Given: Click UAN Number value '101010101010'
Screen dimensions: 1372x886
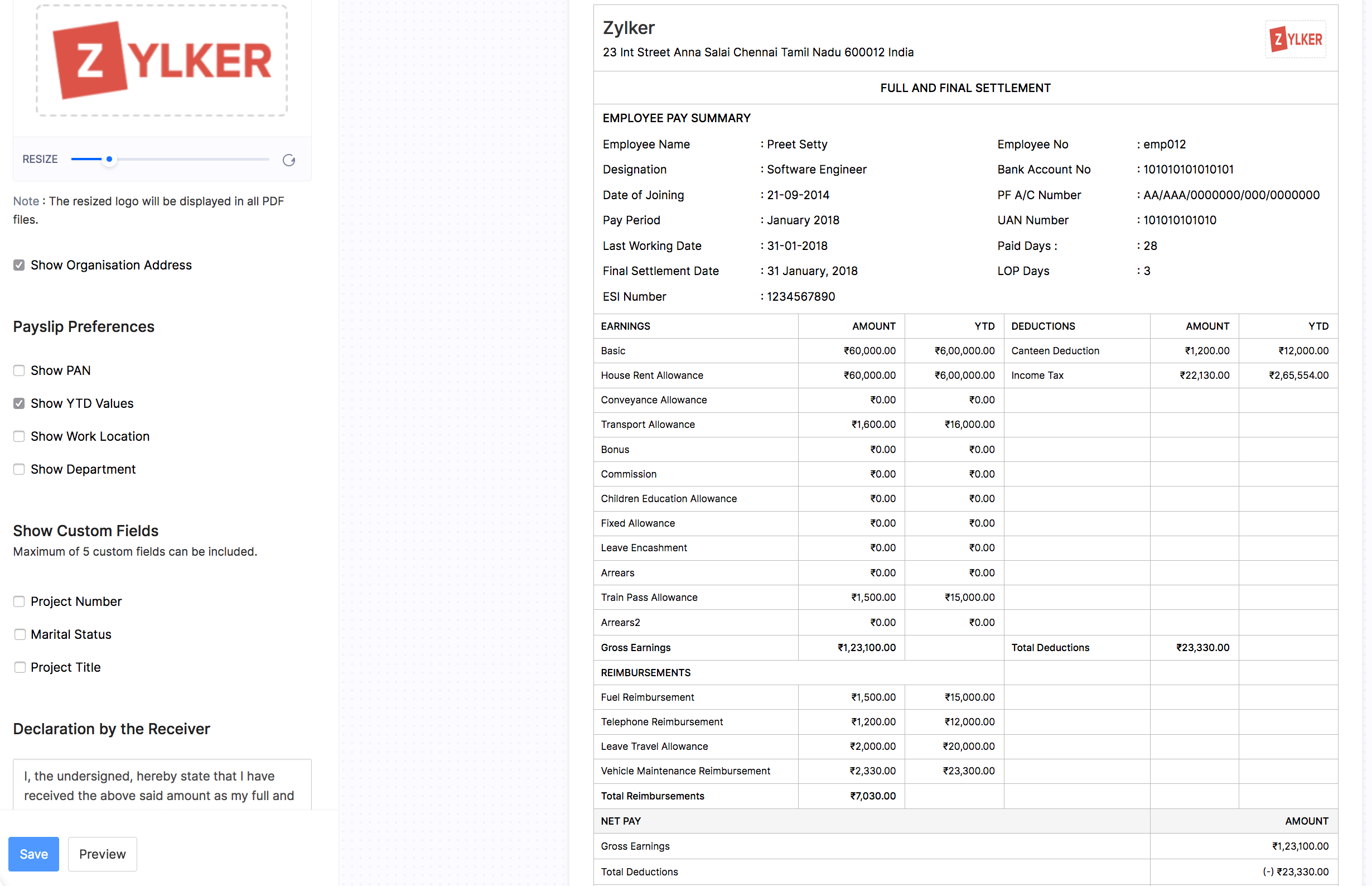Looking at the screenshot, I should [x=1180, y=220].
